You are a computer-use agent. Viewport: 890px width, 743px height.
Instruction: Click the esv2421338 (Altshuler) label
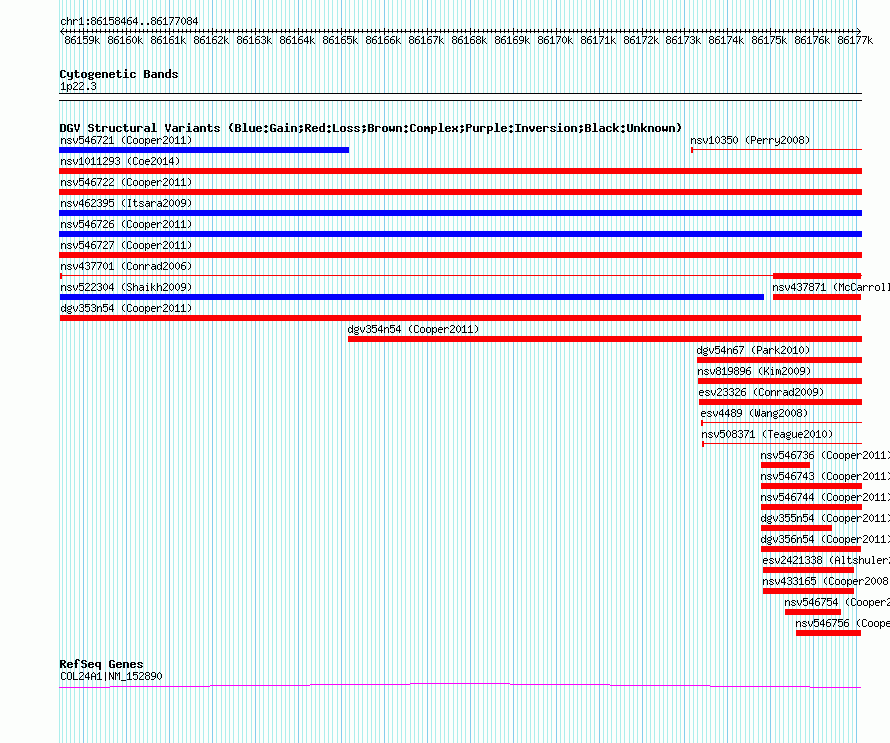pyautogui.click(x=826, y=560)
